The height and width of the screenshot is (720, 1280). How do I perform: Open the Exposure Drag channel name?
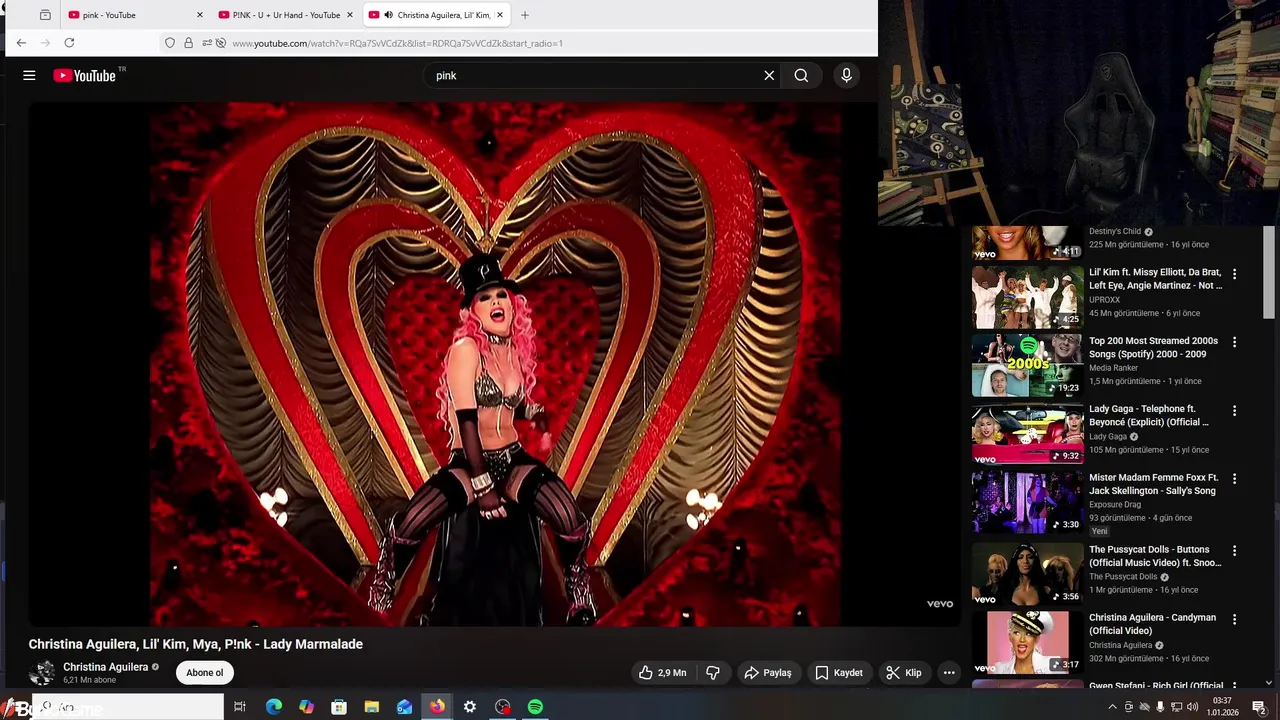pos(1114,505)
